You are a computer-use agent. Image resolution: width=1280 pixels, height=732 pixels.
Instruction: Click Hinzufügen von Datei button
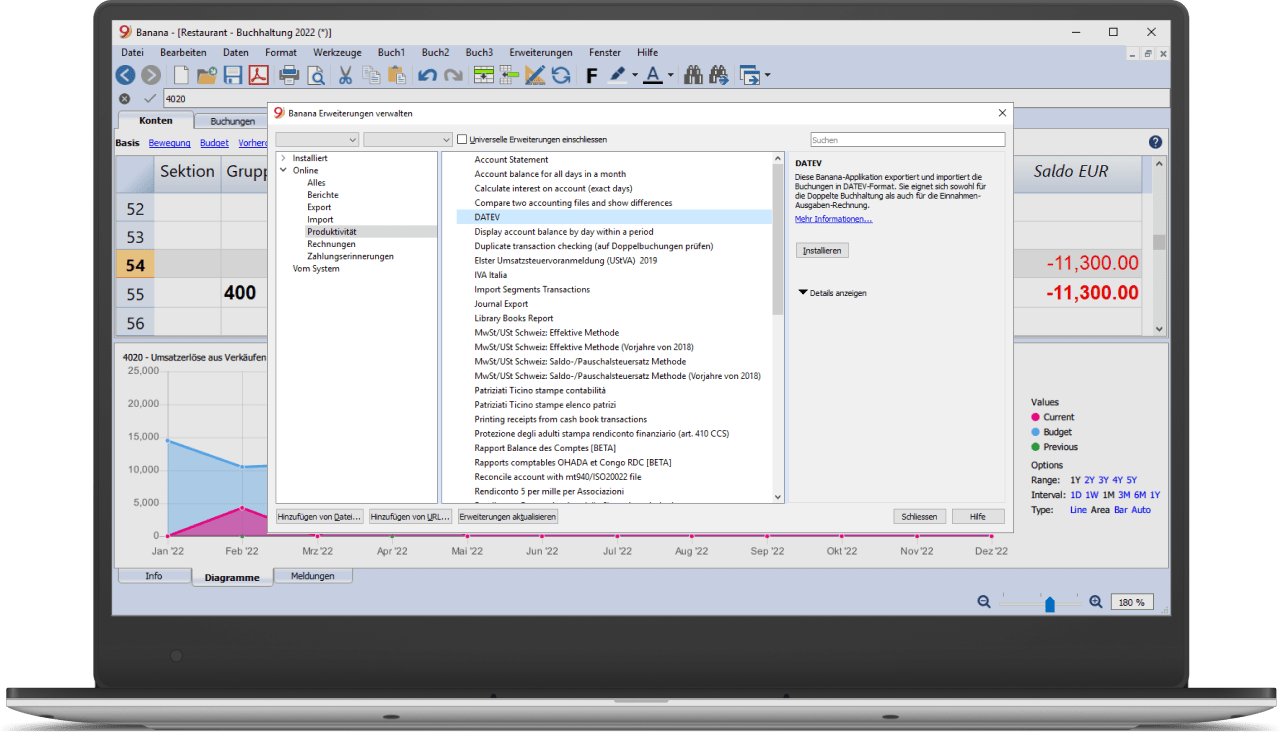coord(320,517)
